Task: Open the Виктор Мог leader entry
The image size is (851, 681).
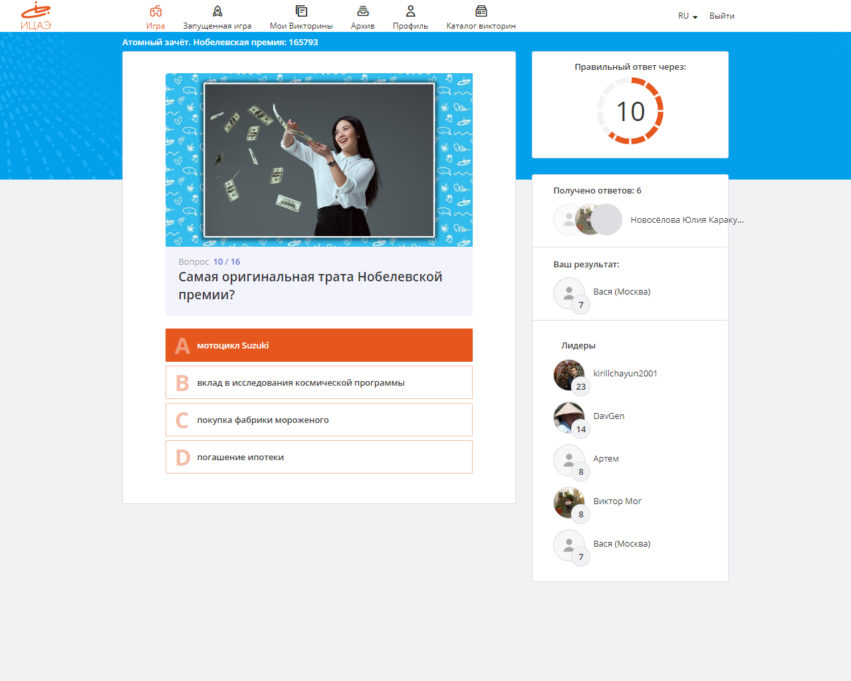Action: (x=617, y=501)
